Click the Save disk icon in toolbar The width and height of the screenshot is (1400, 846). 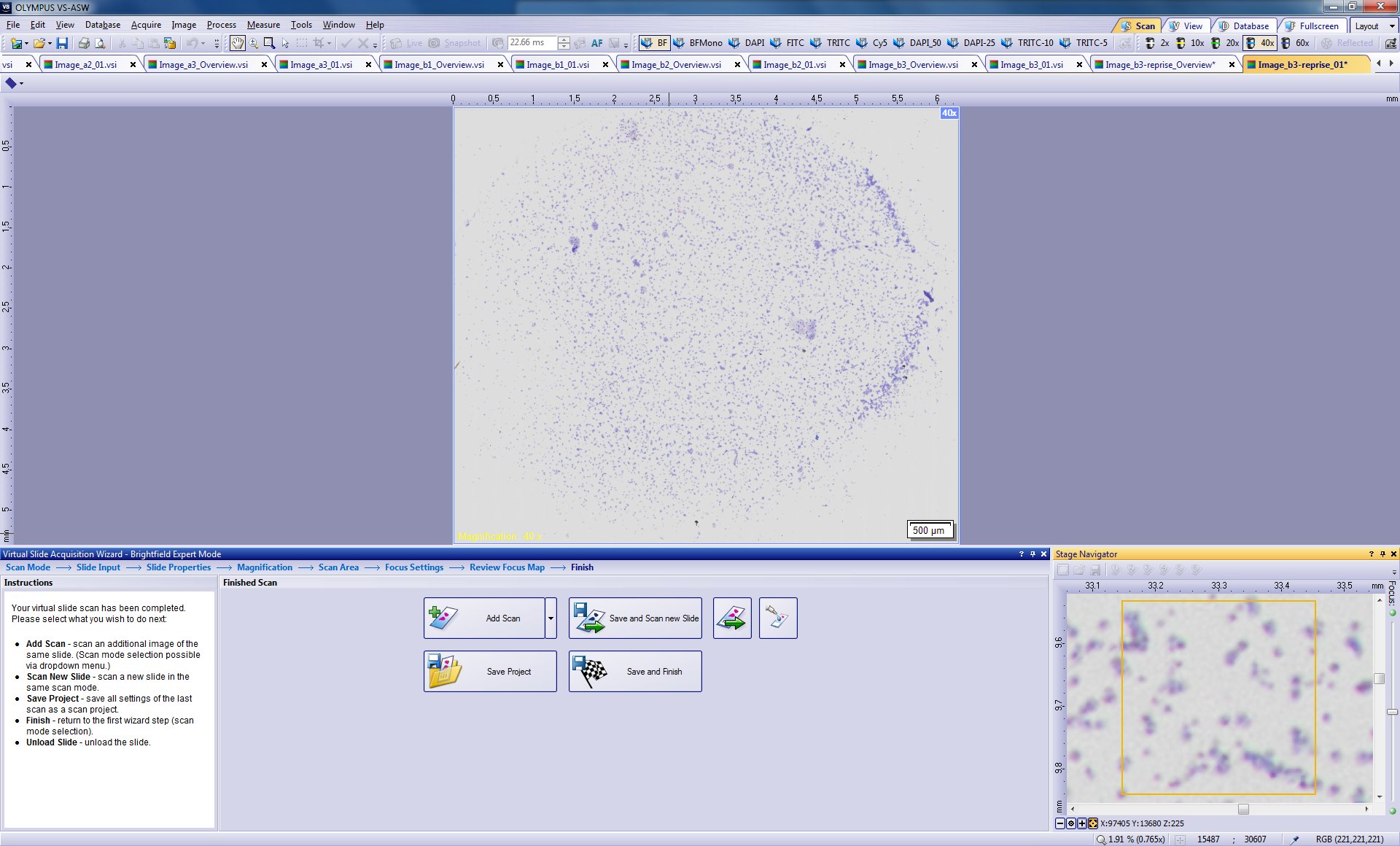tap(62, 44)
